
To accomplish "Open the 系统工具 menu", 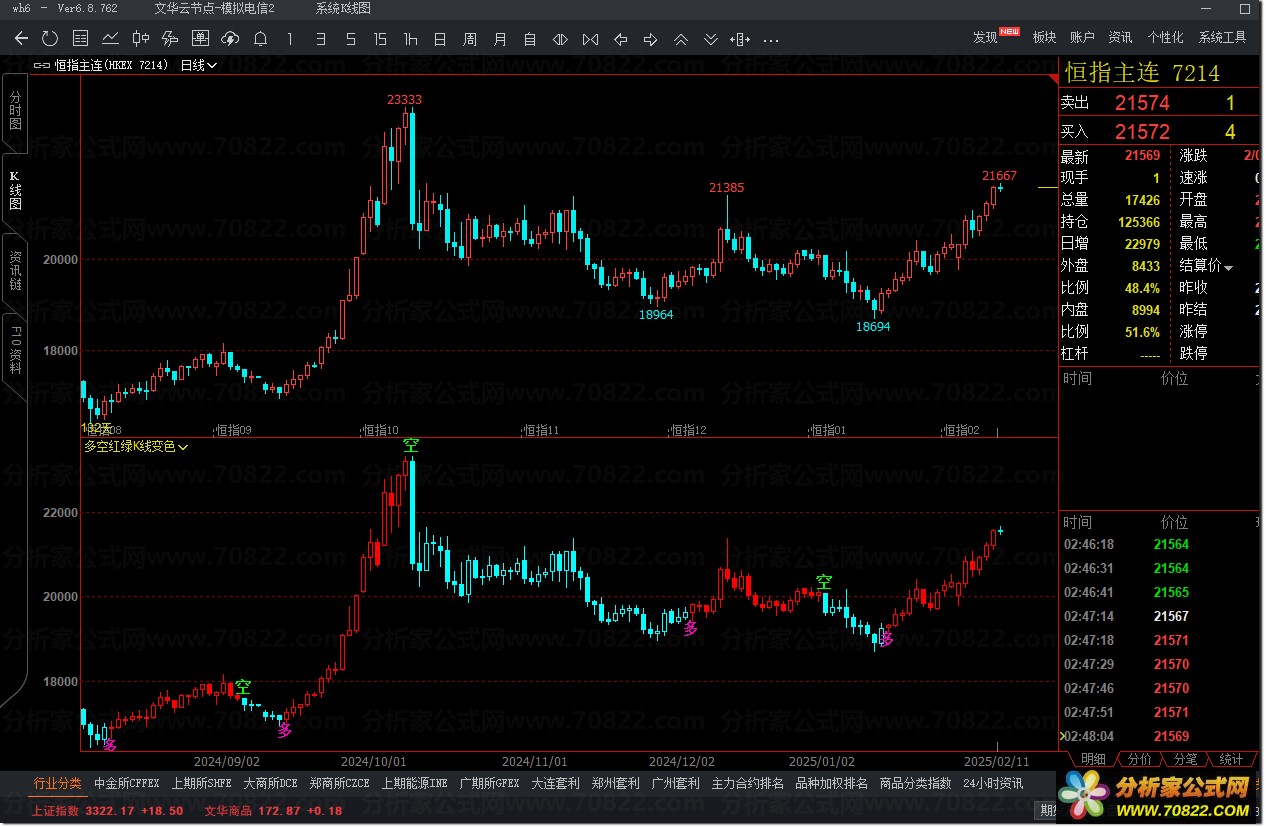I will [1222, 37].
